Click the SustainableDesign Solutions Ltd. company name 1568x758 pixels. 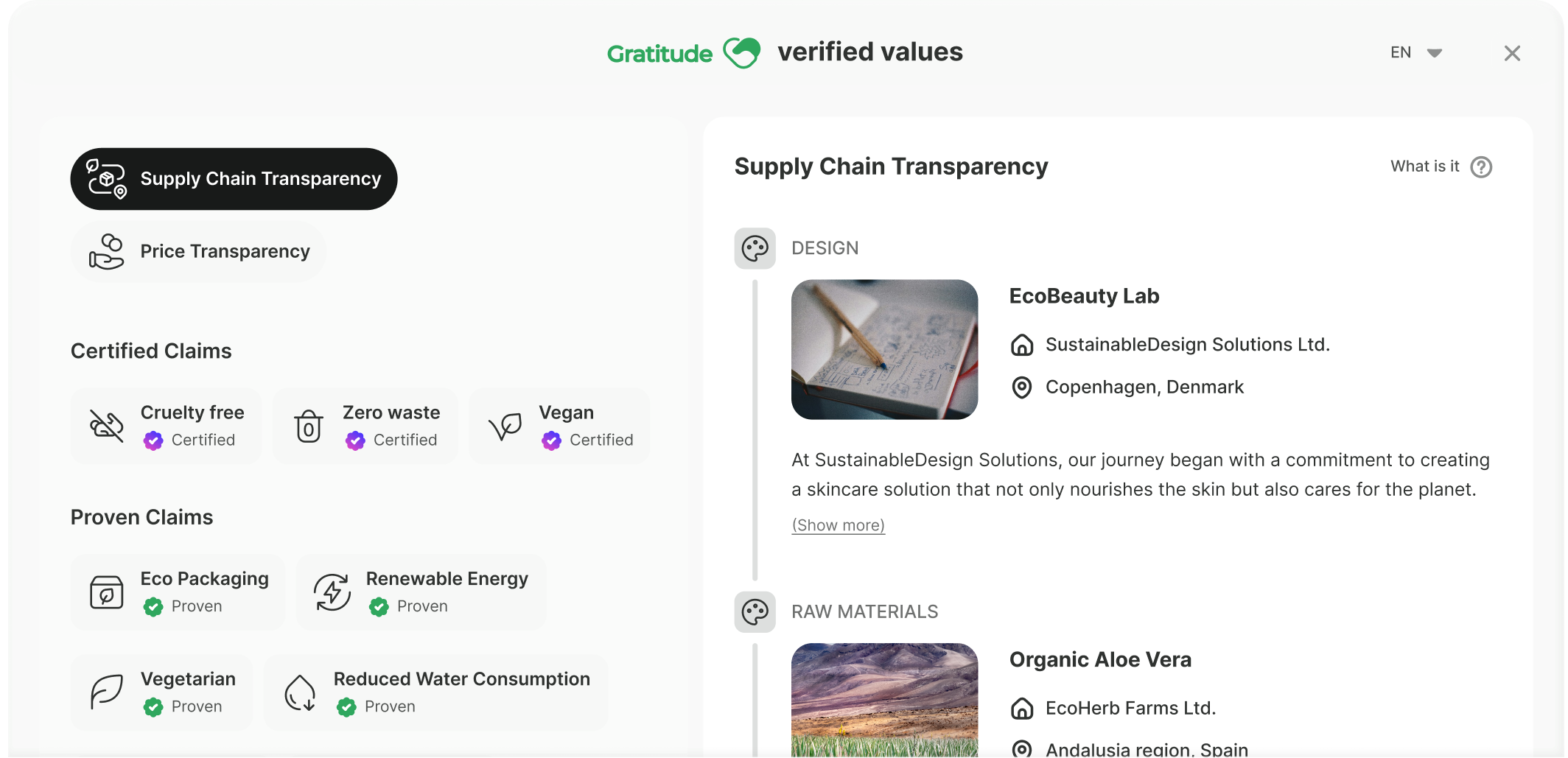[1187, 345]
